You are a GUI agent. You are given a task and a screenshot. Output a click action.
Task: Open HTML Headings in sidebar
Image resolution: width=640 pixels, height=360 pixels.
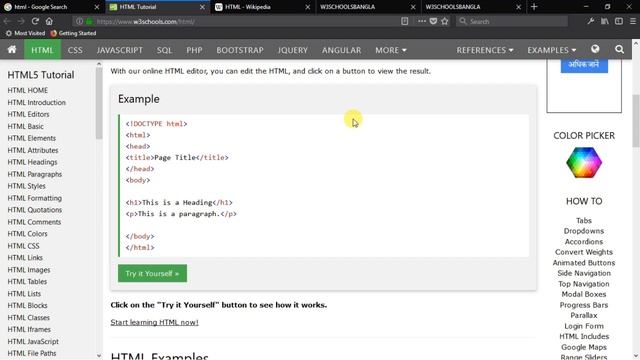click(x=32, y=162)
